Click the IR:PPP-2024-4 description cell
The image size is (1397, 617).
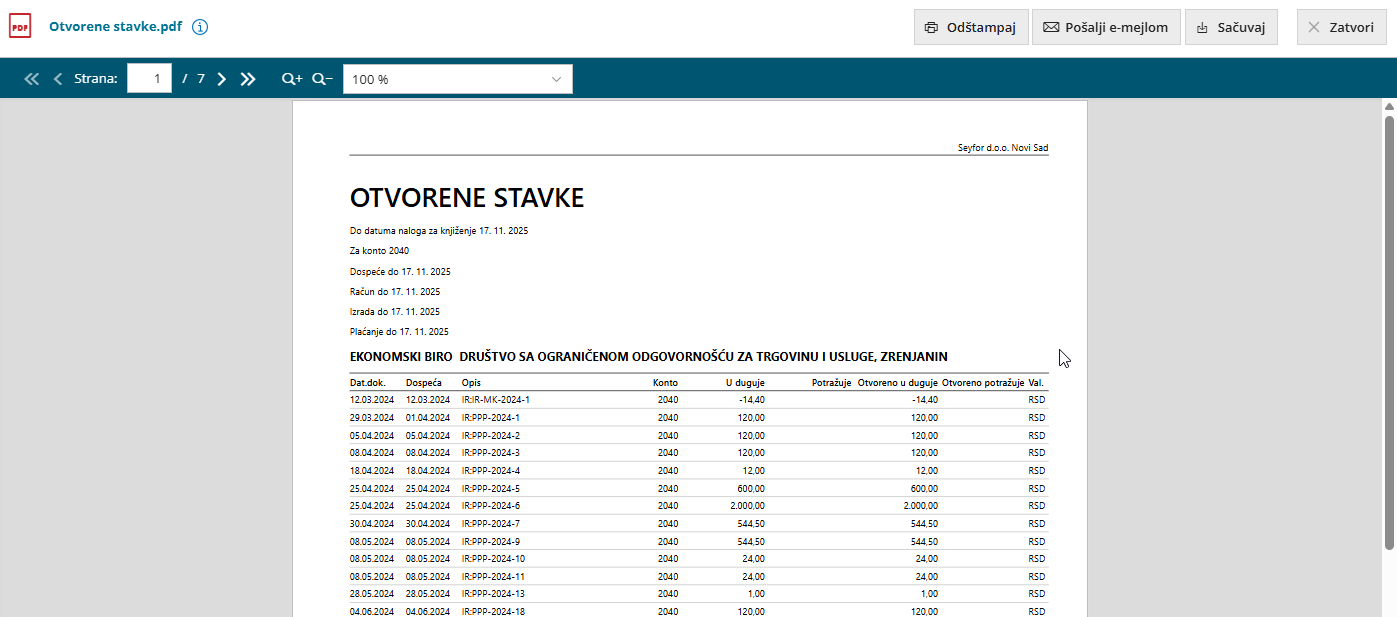(491, 471)
